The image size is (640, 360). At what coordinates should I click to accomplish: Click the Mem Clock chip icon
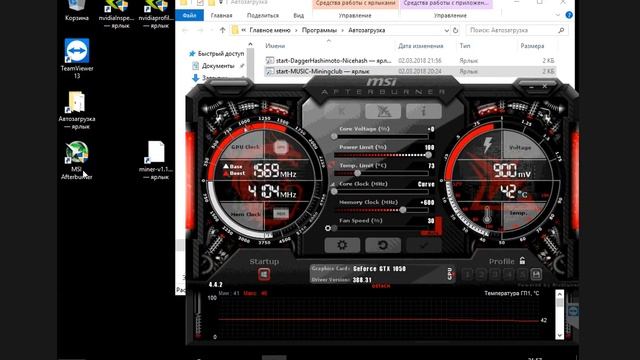pyautogui.click(x=280, y=213)
